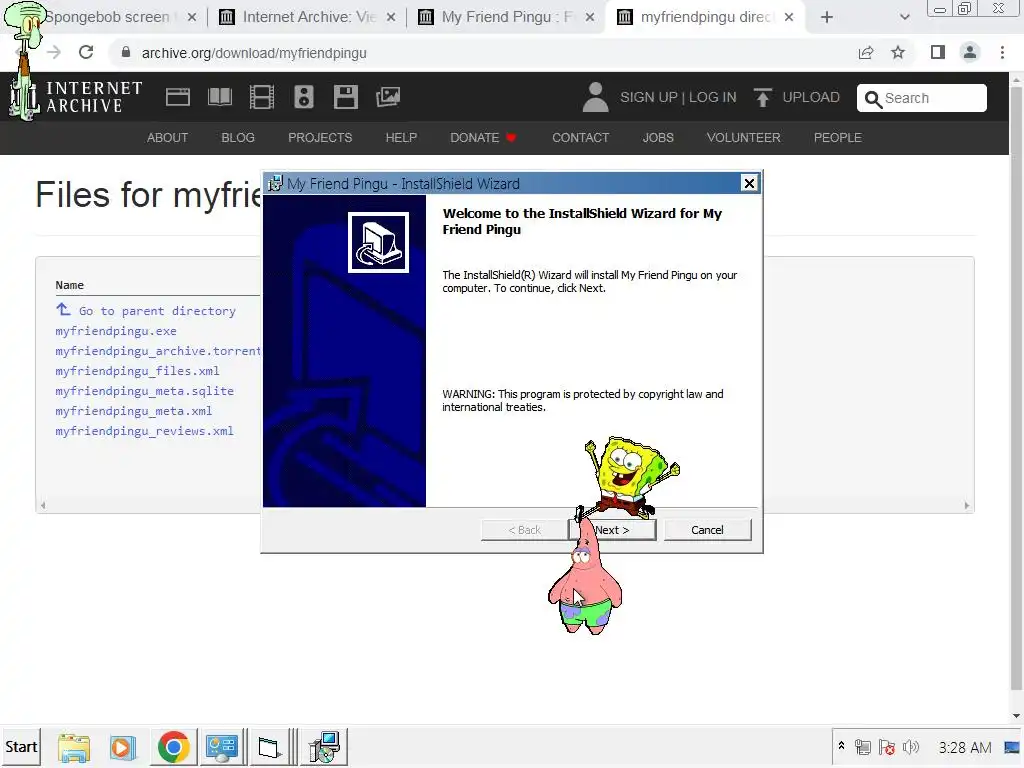Image resolution: width=1024 pixels, height=768 pixels.
Task: Click the page vertical scrollbar down arrow
Action: click(x=1016, y=716)
